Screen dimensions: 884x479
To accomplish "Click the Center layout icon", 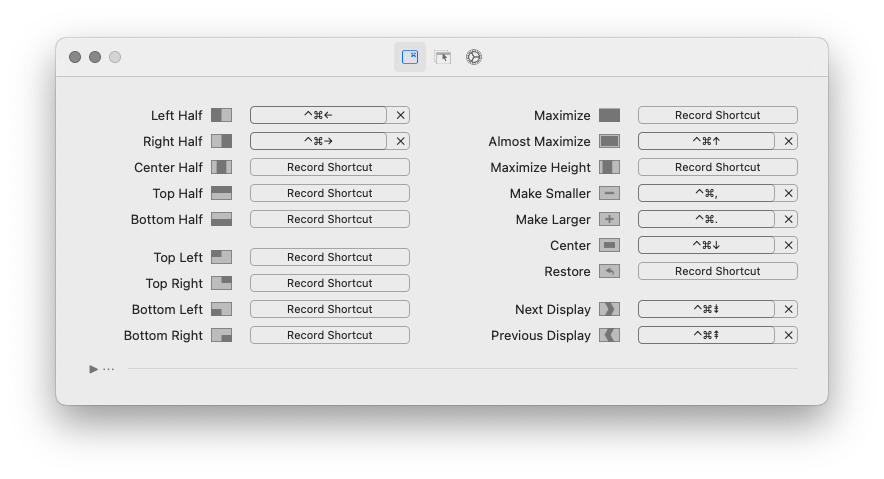I will (x=609, y=245).
